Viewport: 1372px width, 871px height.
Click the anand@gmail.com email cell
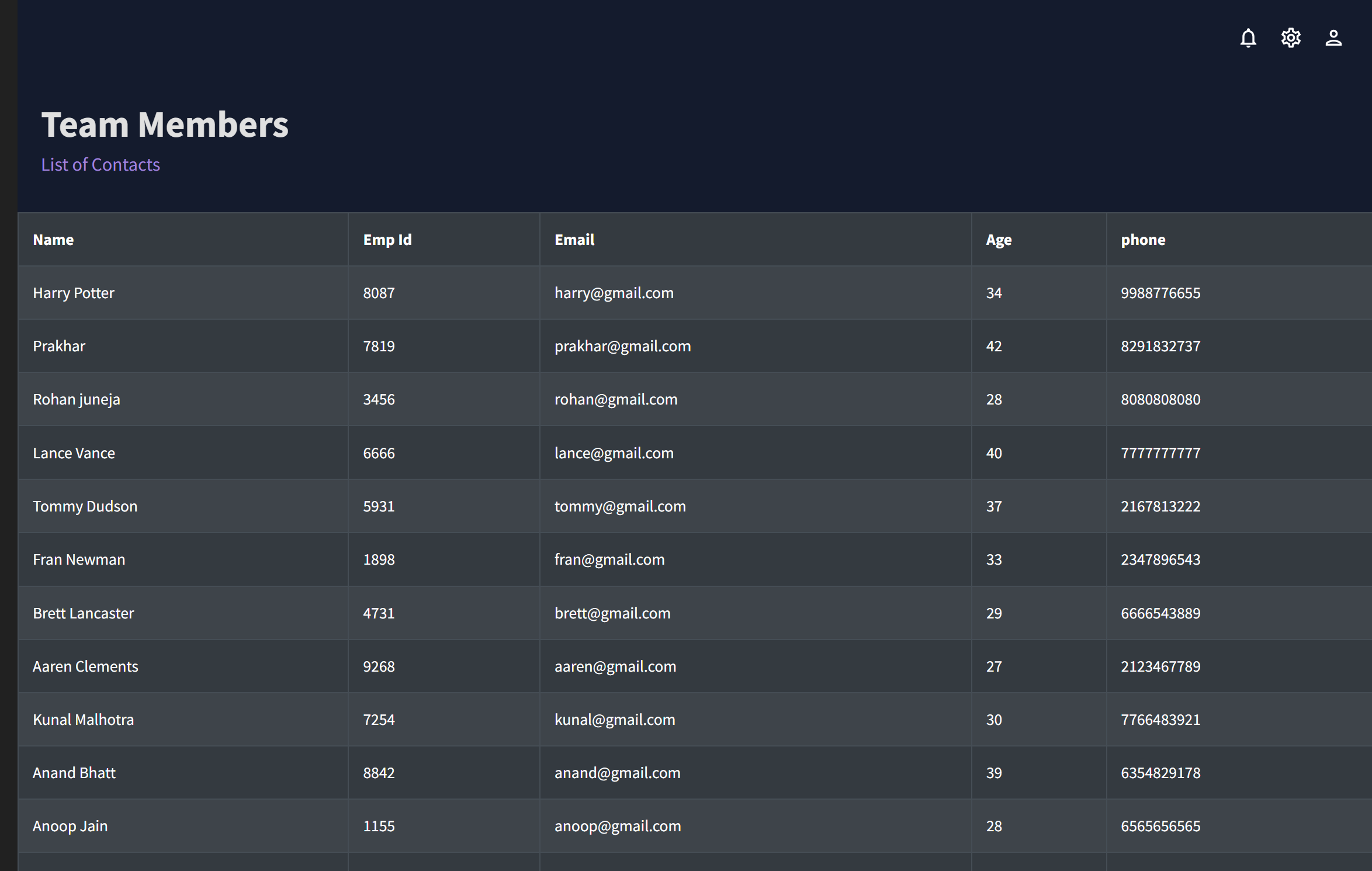(617, 773)
